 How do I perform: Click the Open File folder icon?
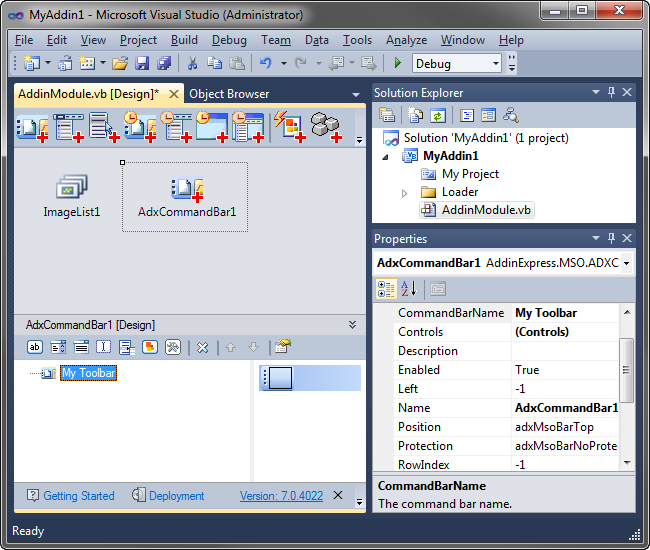[120, 63]
